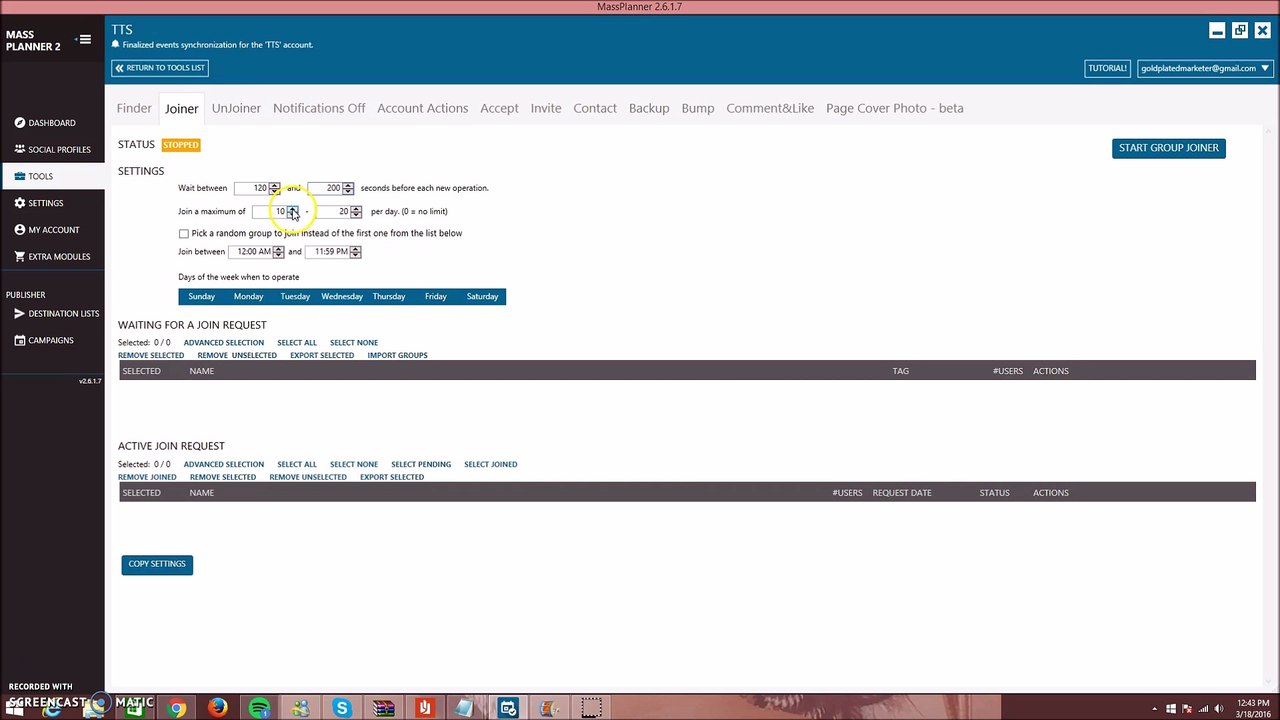Open the taskbar clock showing 12:43 PM
The width and height of the screenshot is (1280, 720).
tap(1253, 708)
